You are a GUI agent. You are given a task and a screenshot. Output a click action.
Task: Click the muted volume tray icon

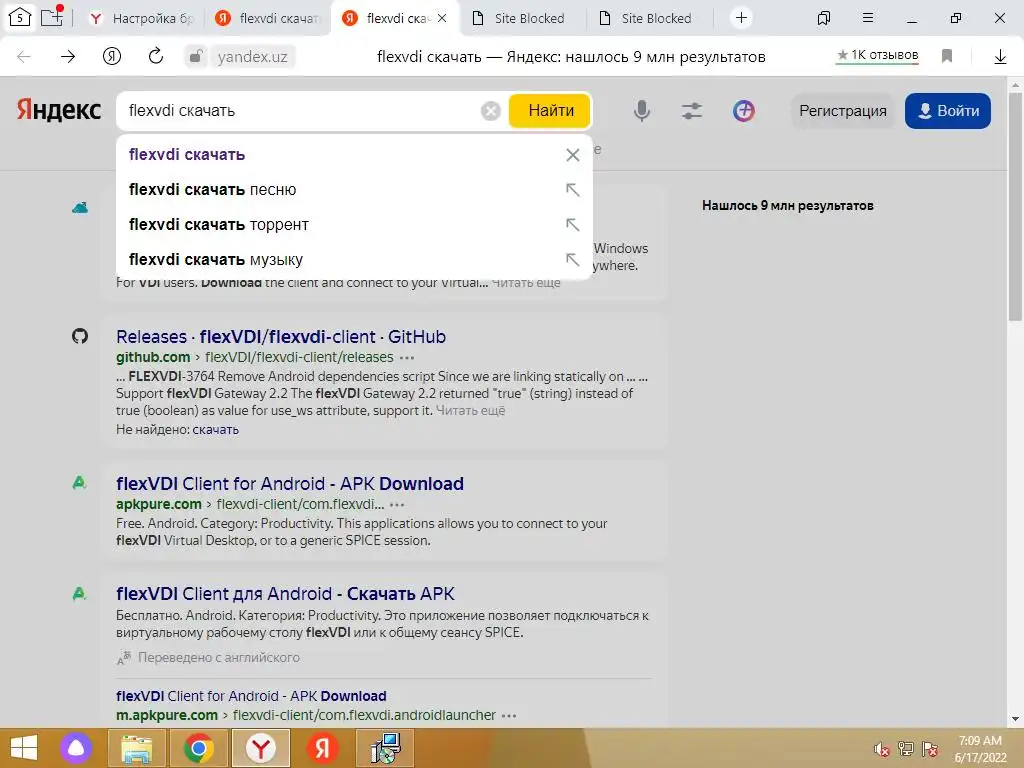coord(882,749)
